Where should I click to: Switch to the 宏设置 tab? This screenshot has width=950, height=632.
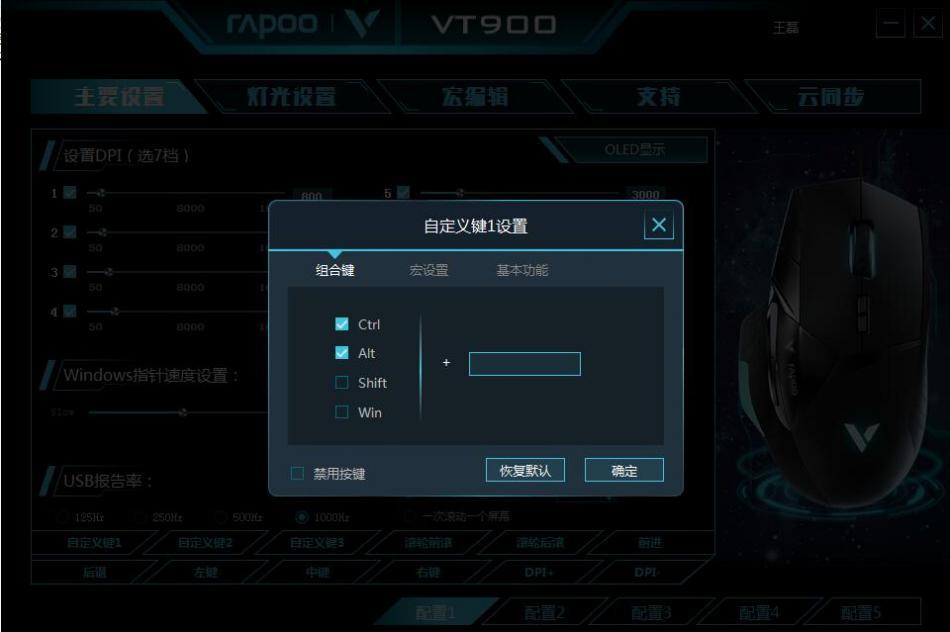tap(428, 270)
